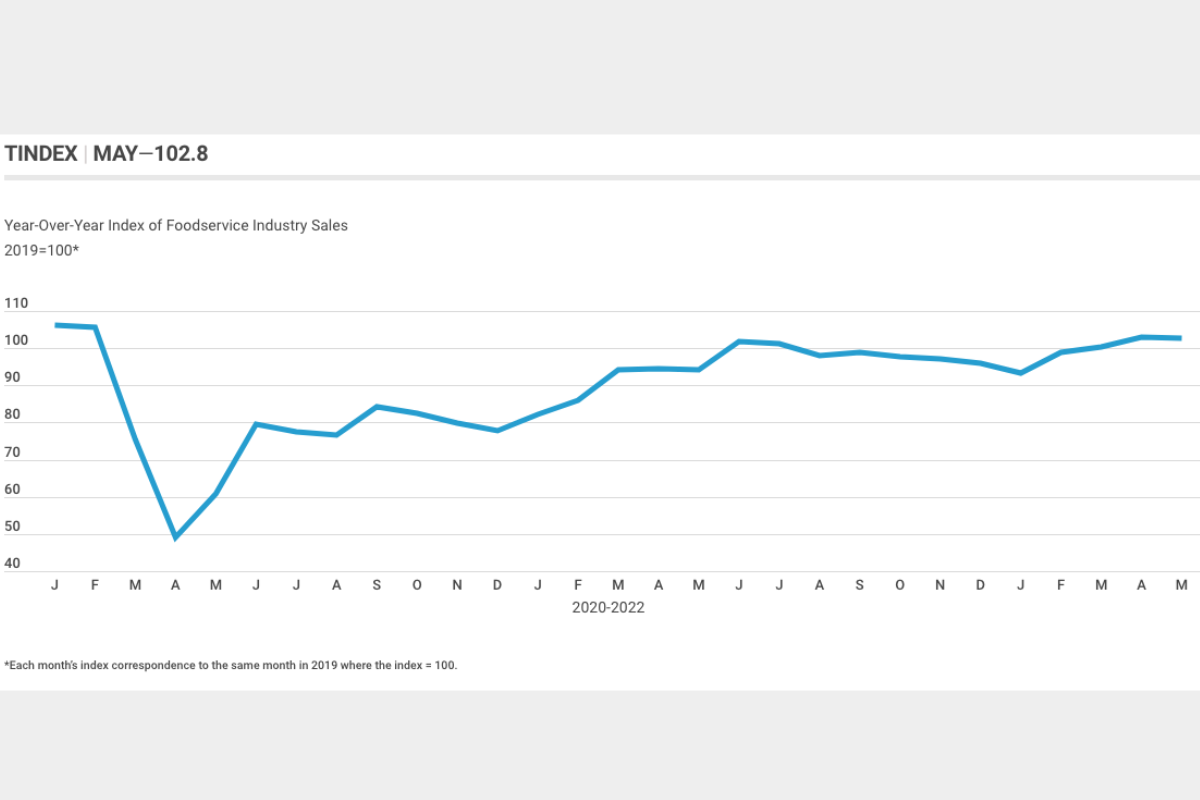Viewport: 1200px width, 800px height.
Task: Click the 2019=100* label
Action: coord(41,250)
